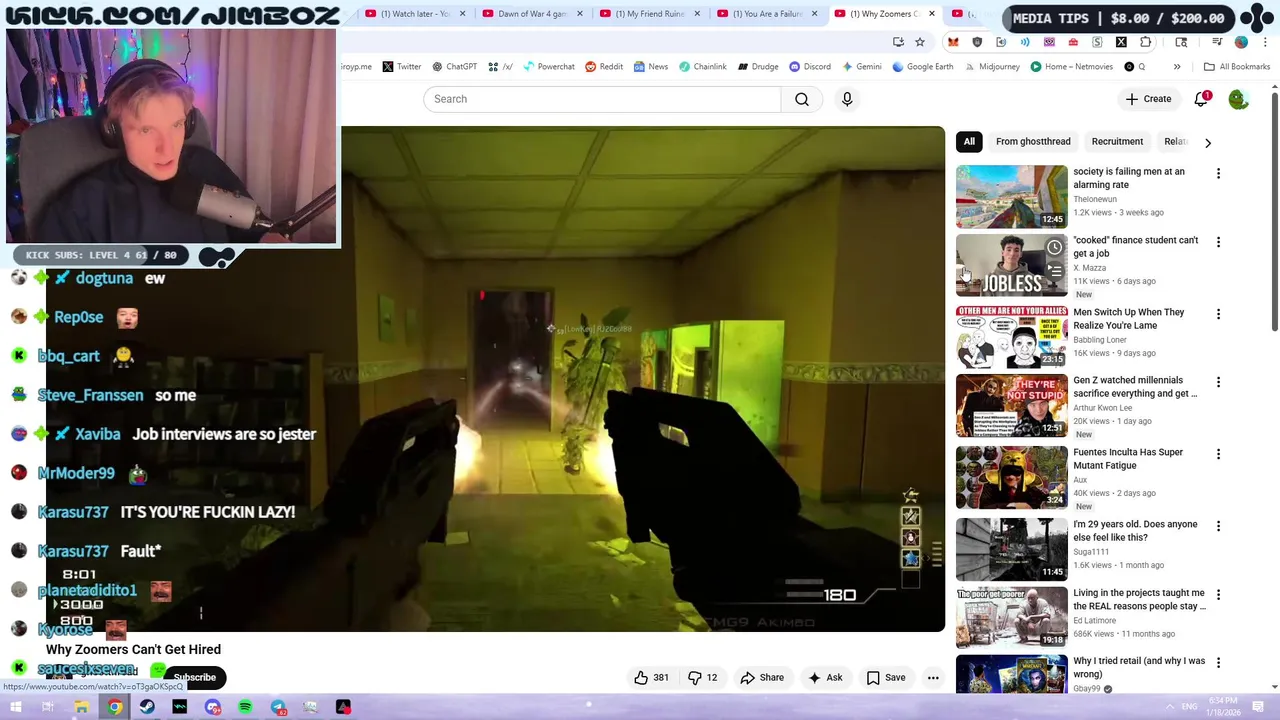1280x720 pixels.
Task: Subscribe to the channel
Action: point(194,677)
